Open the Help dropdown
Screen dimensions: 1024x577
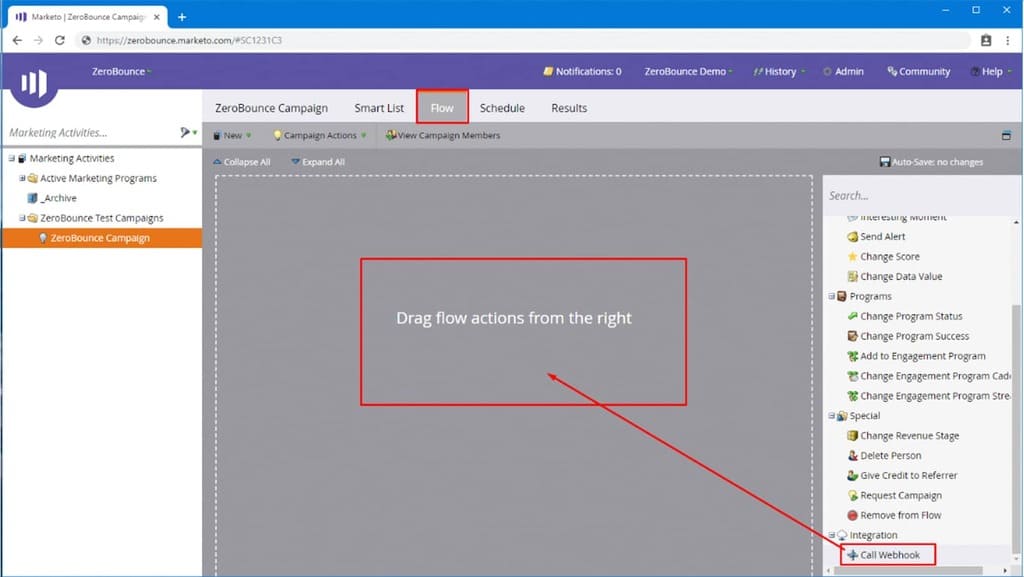point(991,72)
